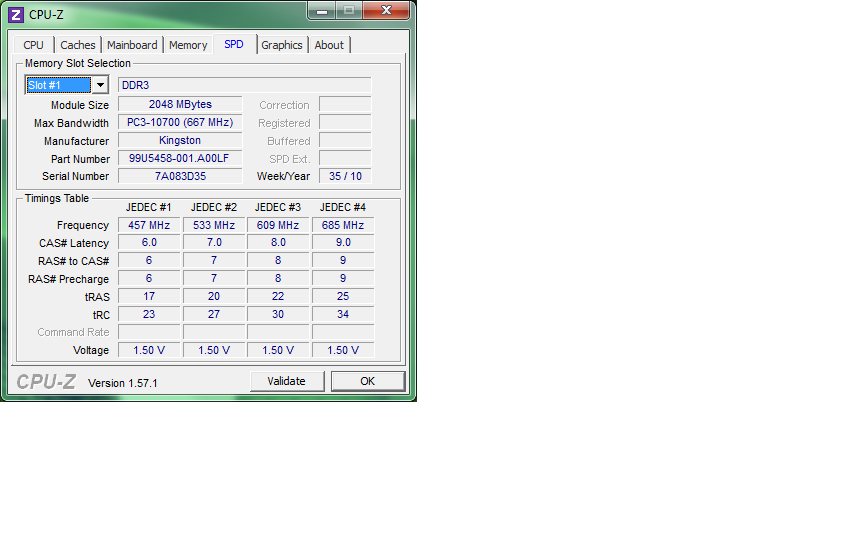Viewport: 864px width, 540px height.
Task: Click the empty SPD Ext. field
Action: [x=345, y=159]
